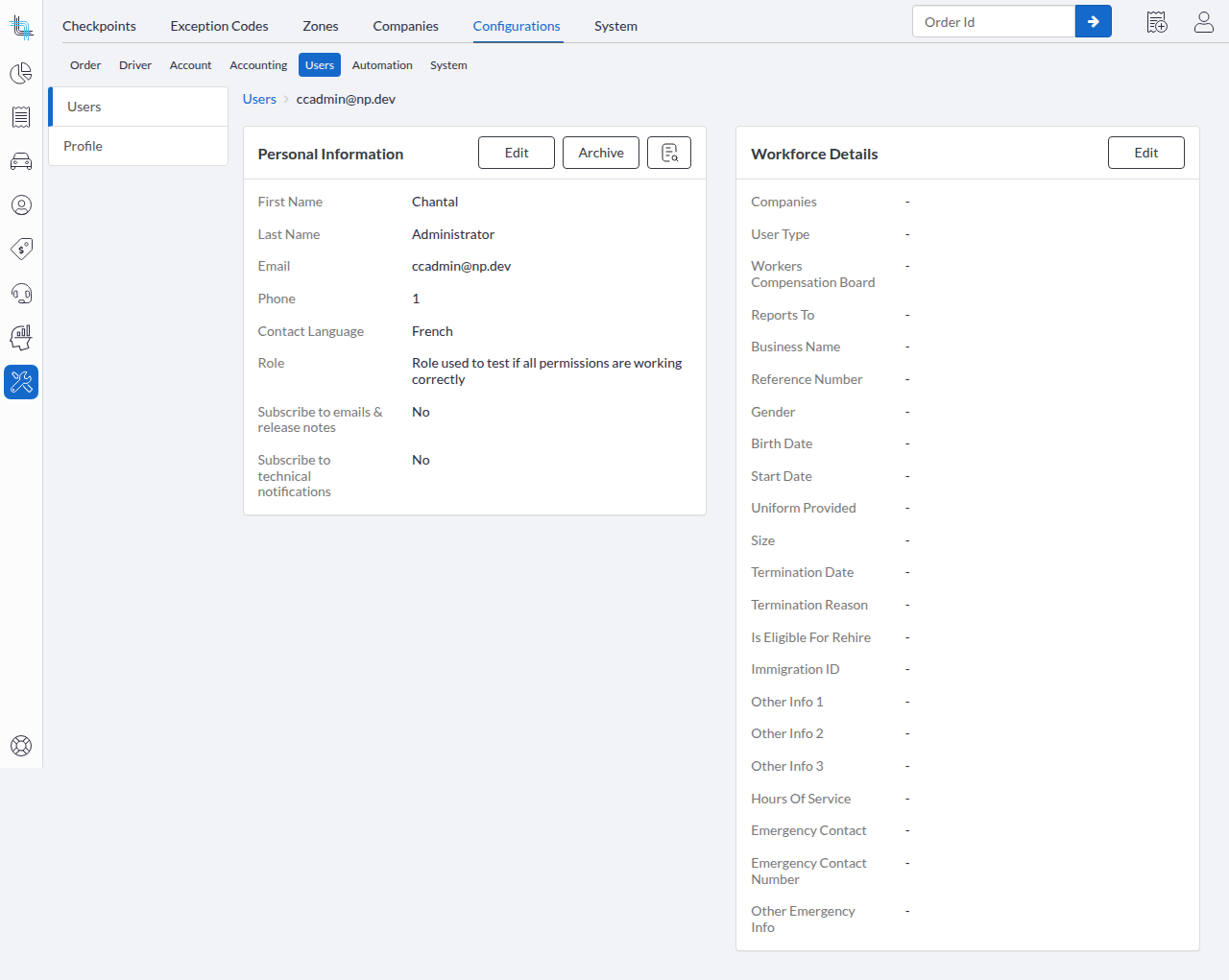The width and height of the screenshot is (1229, 980).
Task: Click the Workers Compensation Board label
Action: [x=813, y=275]
